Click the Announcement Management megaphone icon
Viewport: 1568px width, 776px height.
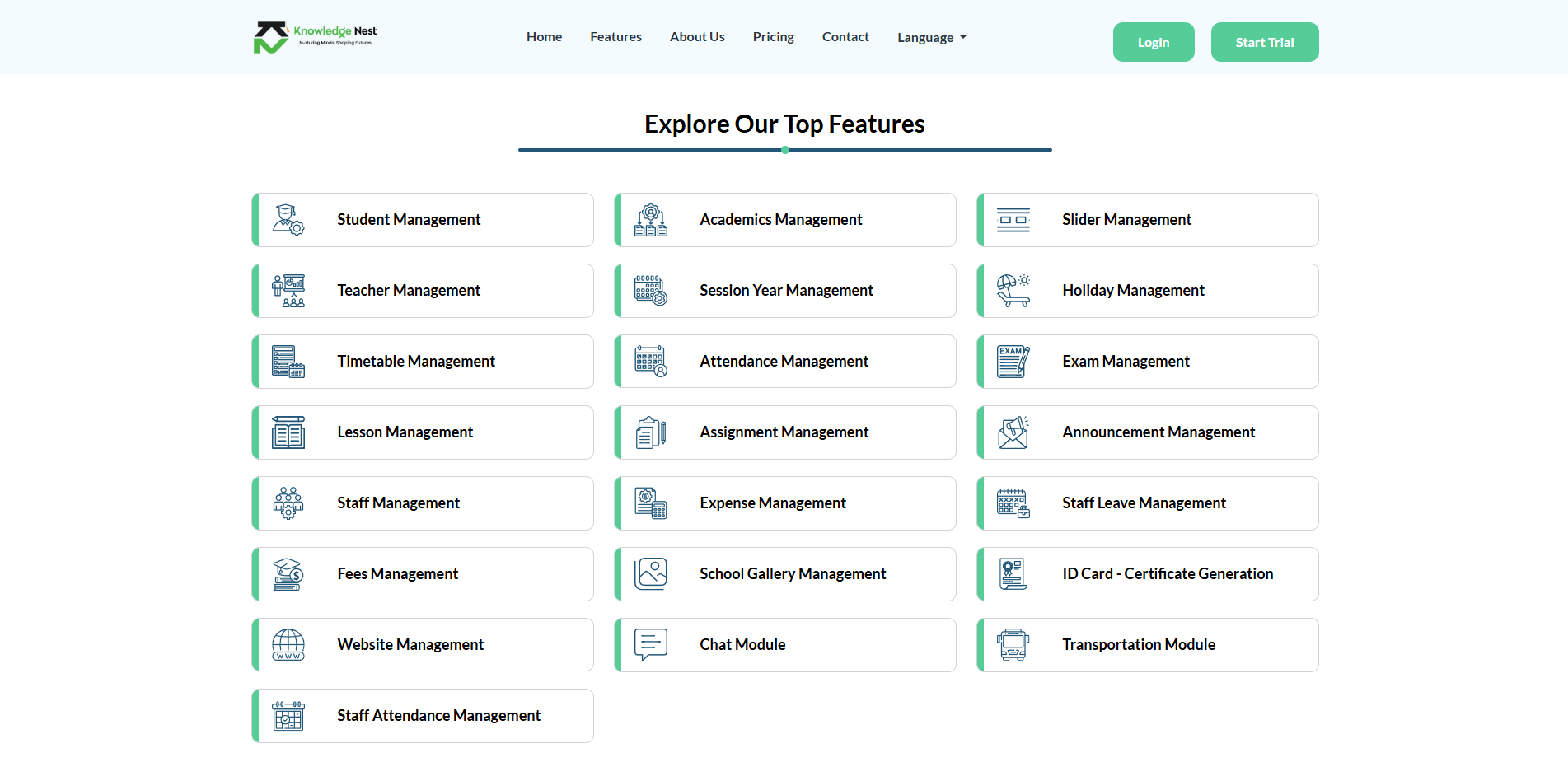[x=1013, y=432]
